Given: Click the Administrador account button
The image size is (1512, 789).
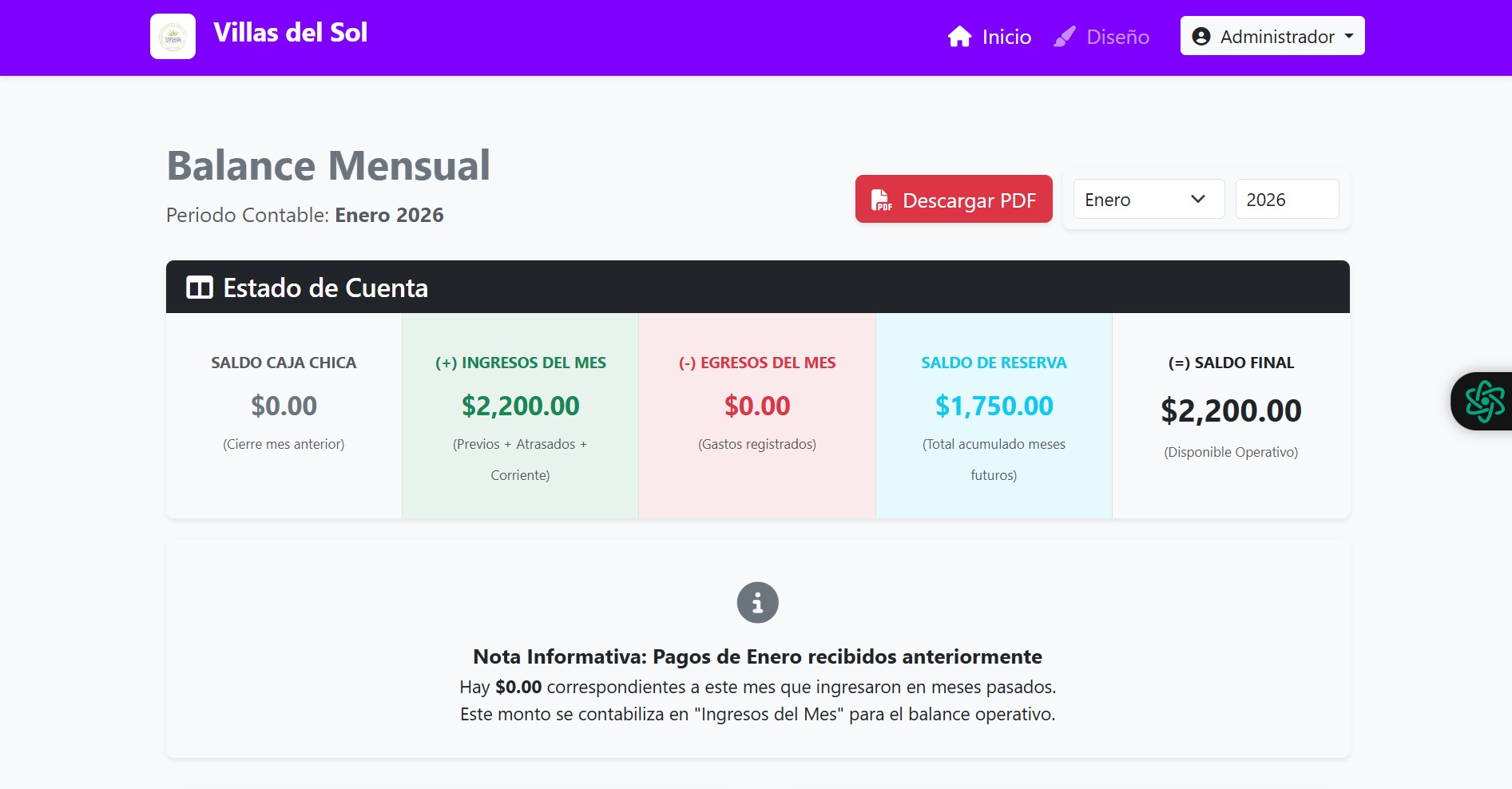Looking at the screenshot, I should point(1271,35).
